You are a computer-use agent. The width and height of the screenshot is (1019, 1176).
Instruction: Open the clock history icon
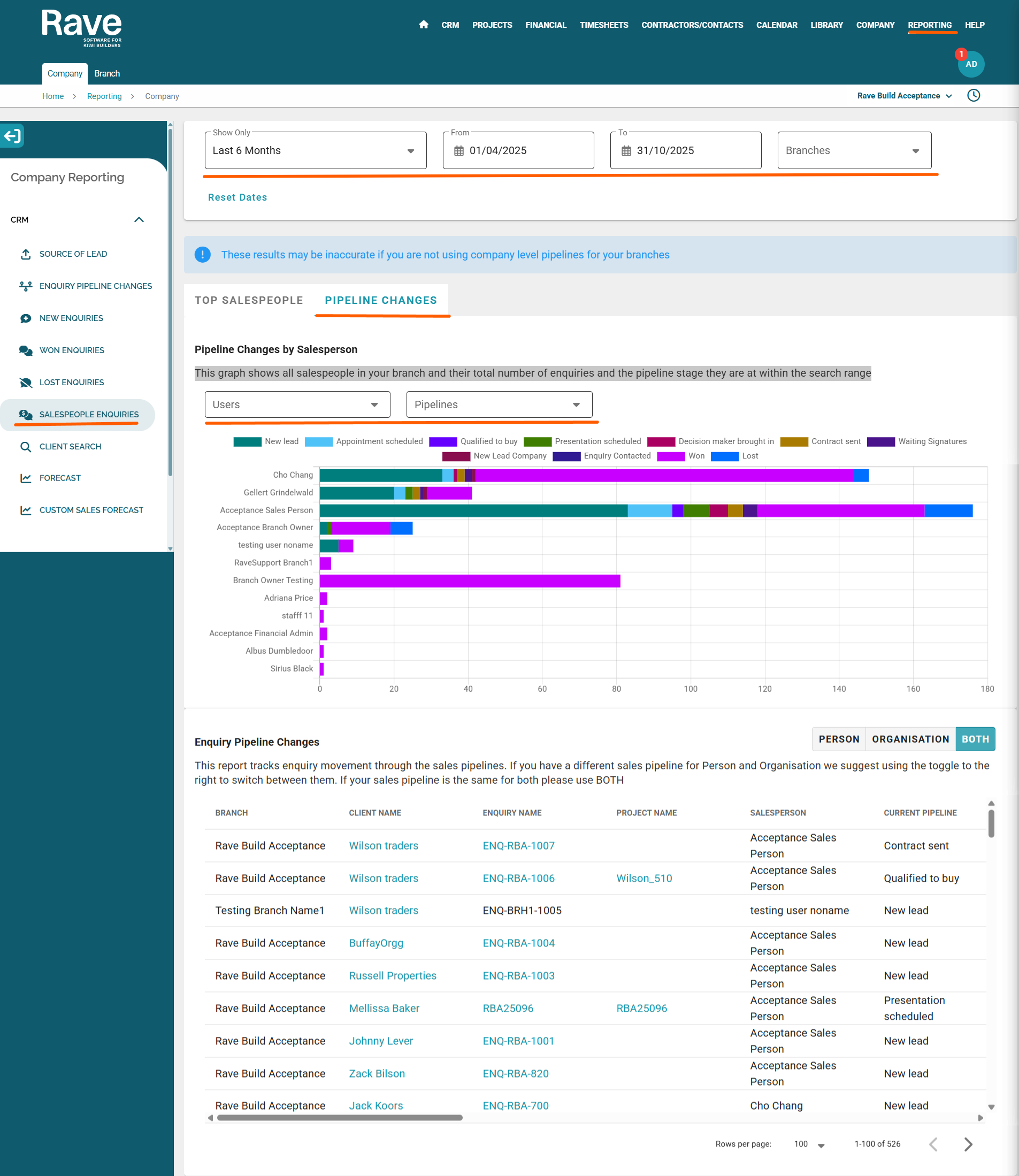973,96
